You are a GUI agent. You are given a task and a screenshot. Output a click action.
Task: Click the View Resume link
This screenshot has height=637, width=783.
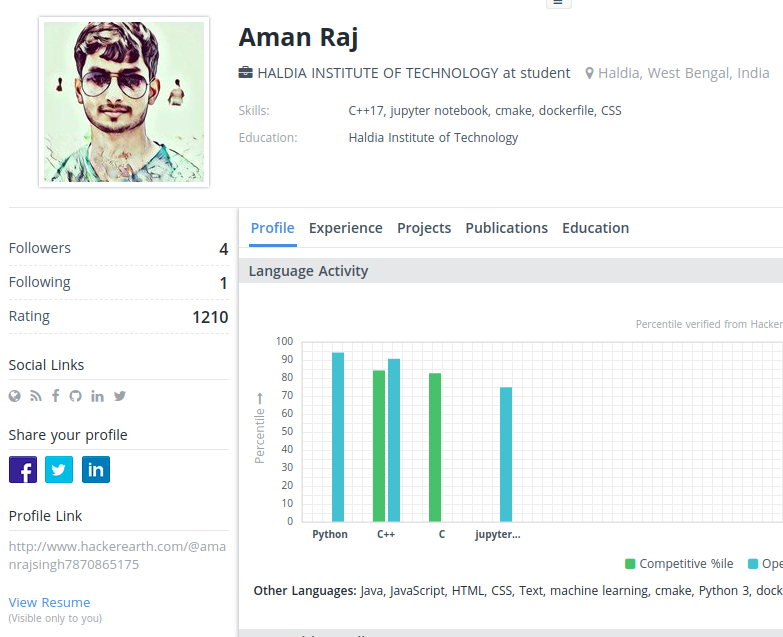pyautogui.click(x=49, y=603)
